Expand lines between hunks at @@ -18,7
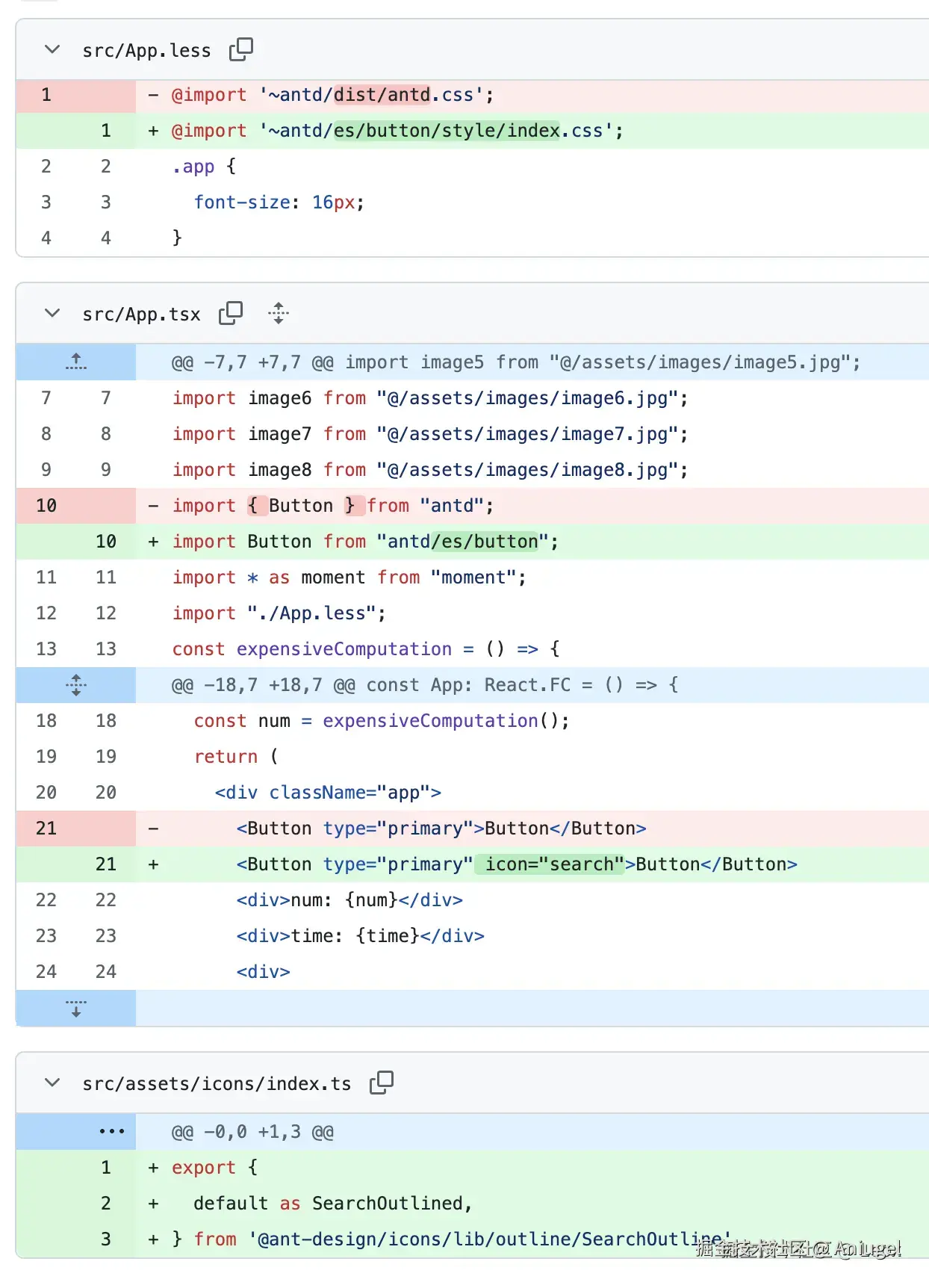Viewport: 929px width, 1288px height. coord(75,685)
